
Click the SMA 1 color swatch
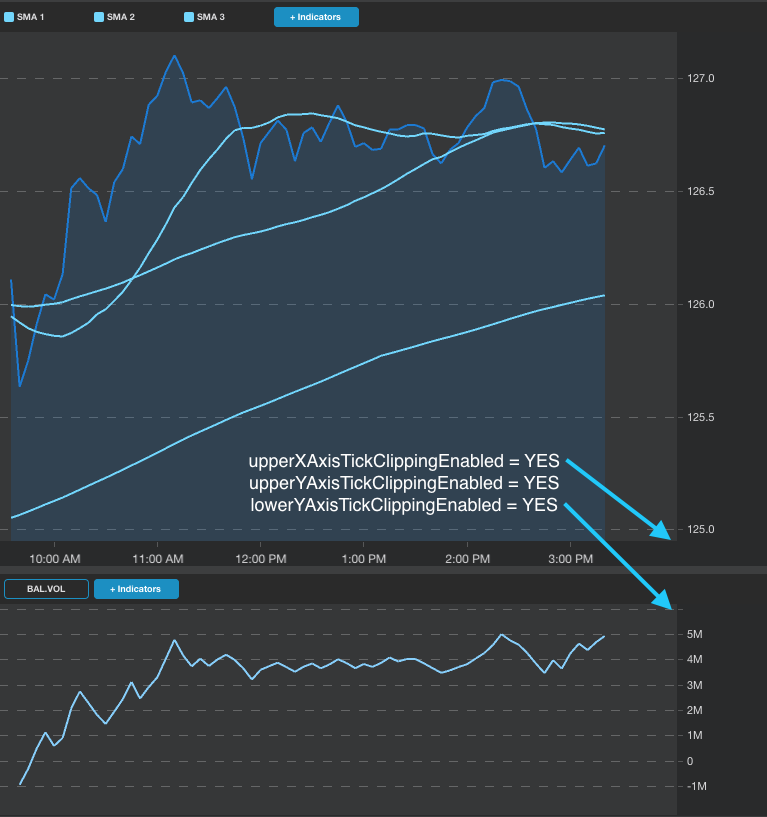(x=9, y=17)
